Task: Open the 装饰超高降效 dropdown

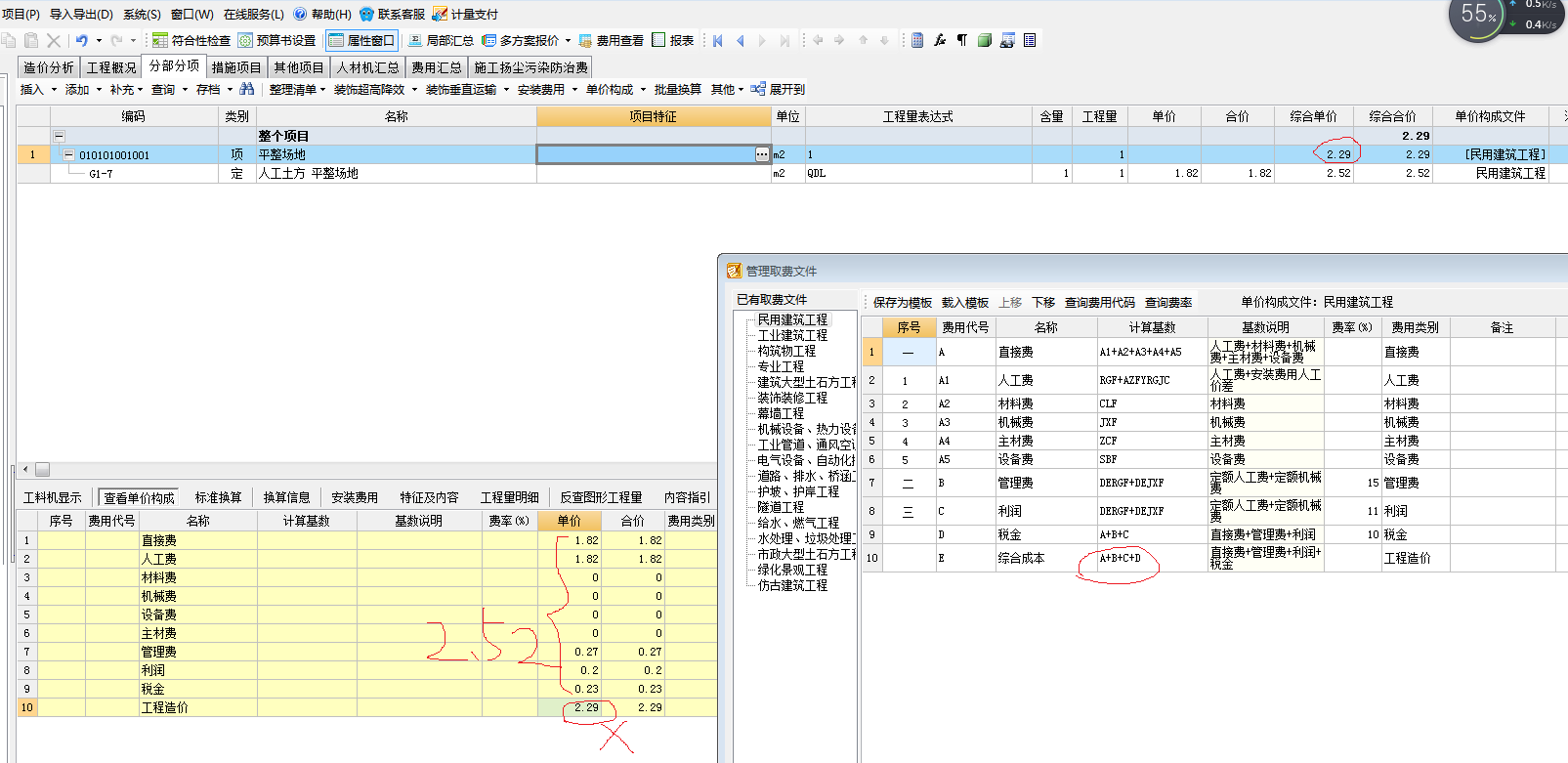Action: 375,89
